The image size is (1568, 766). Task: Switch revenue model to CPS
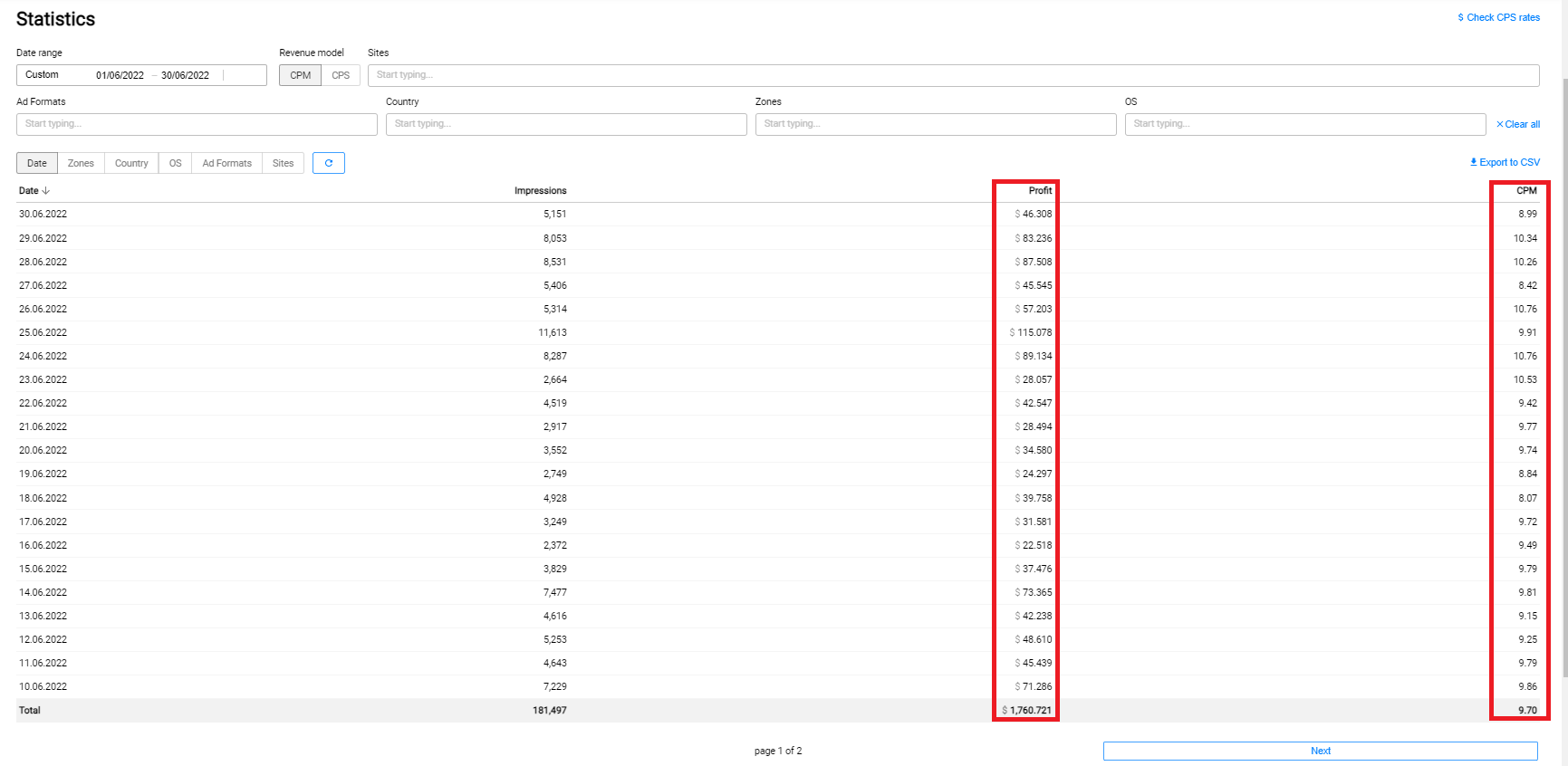point(341,75)
